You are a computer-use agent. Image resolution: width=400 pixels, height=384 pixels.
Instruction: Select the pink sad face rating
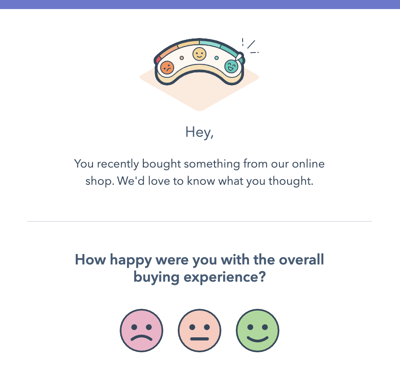[142, 330]
